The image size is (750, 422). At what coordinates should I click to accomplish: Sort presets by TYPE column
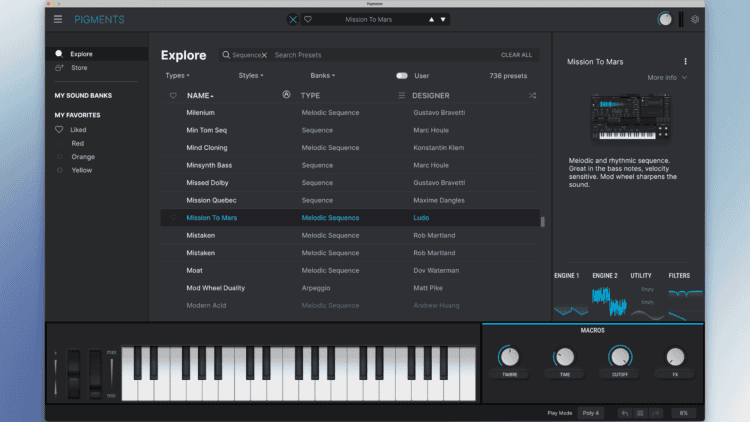310,96
